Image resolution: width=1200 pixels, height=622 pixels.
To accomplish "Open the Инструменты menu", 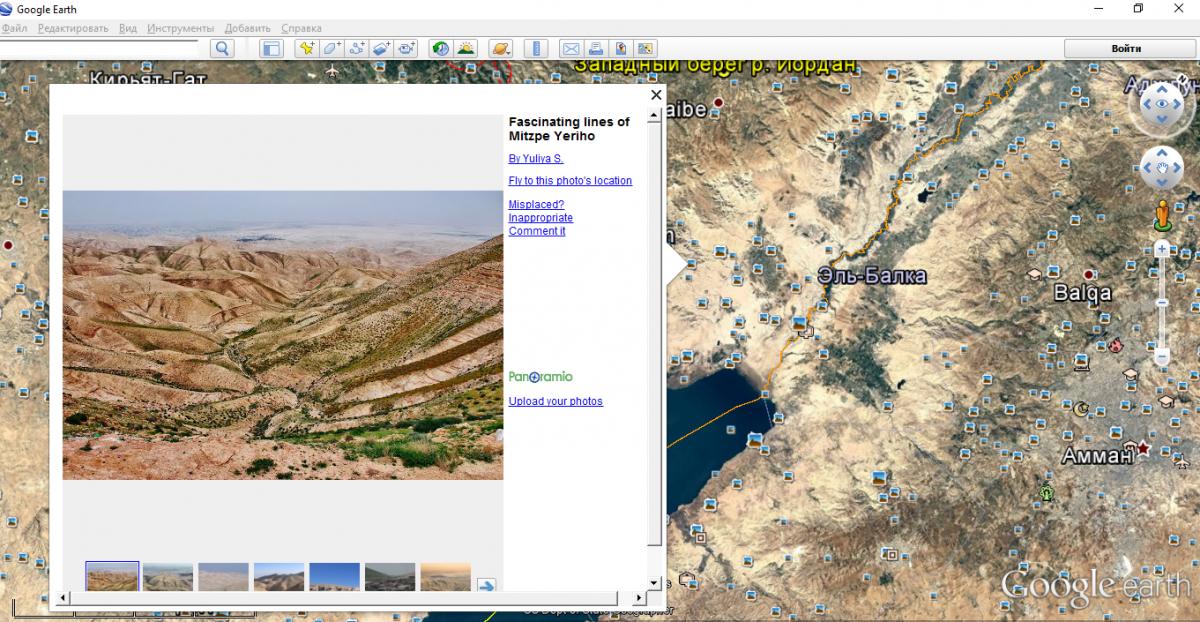I will point(180,28).
